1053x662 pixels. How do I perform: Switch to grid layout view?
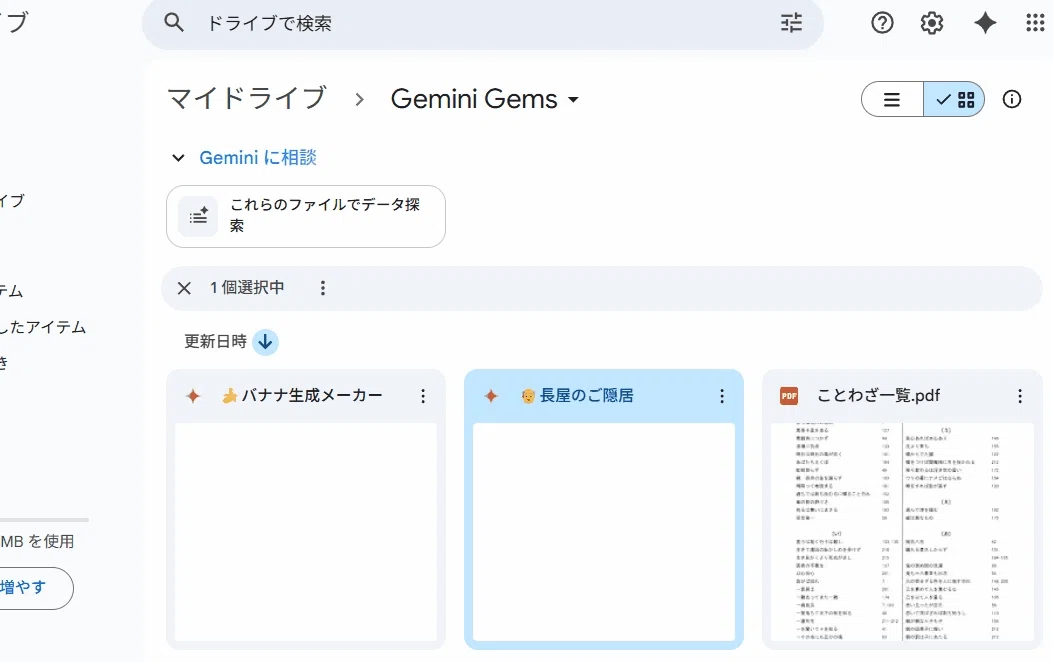954,100
